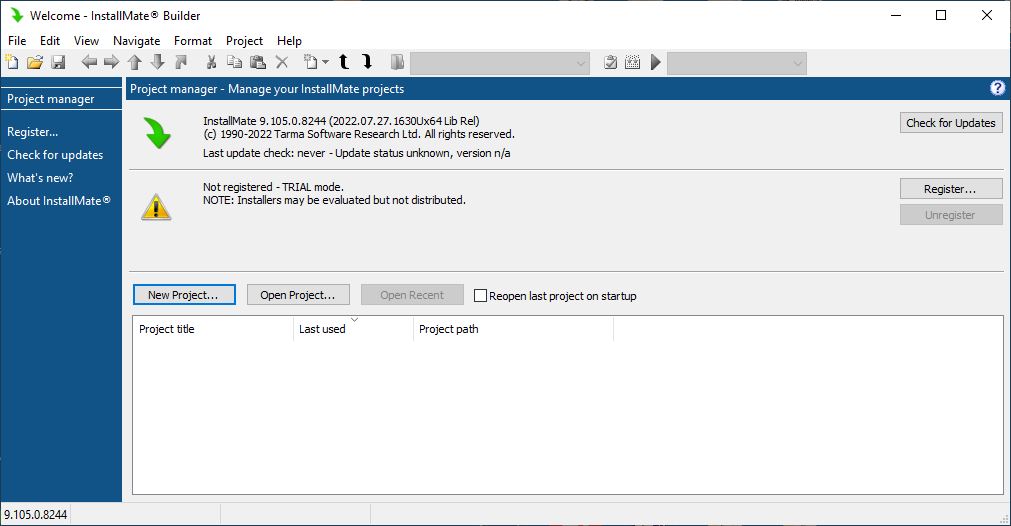Click the InstallMate 9.105.0.8244 version line
The image size is (1011, 526).
coord(341,121)
